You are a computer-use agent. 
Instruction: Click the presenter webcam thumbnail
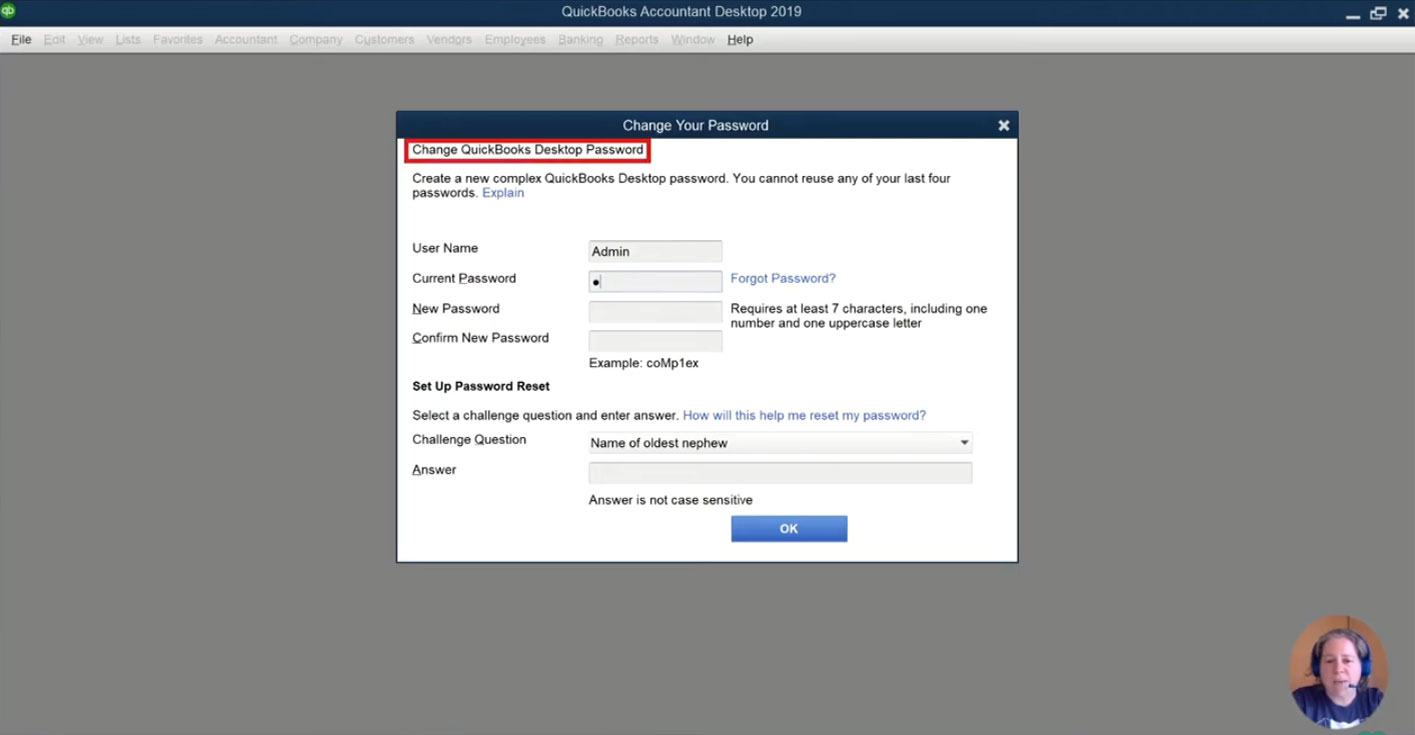pos(1338,670)
